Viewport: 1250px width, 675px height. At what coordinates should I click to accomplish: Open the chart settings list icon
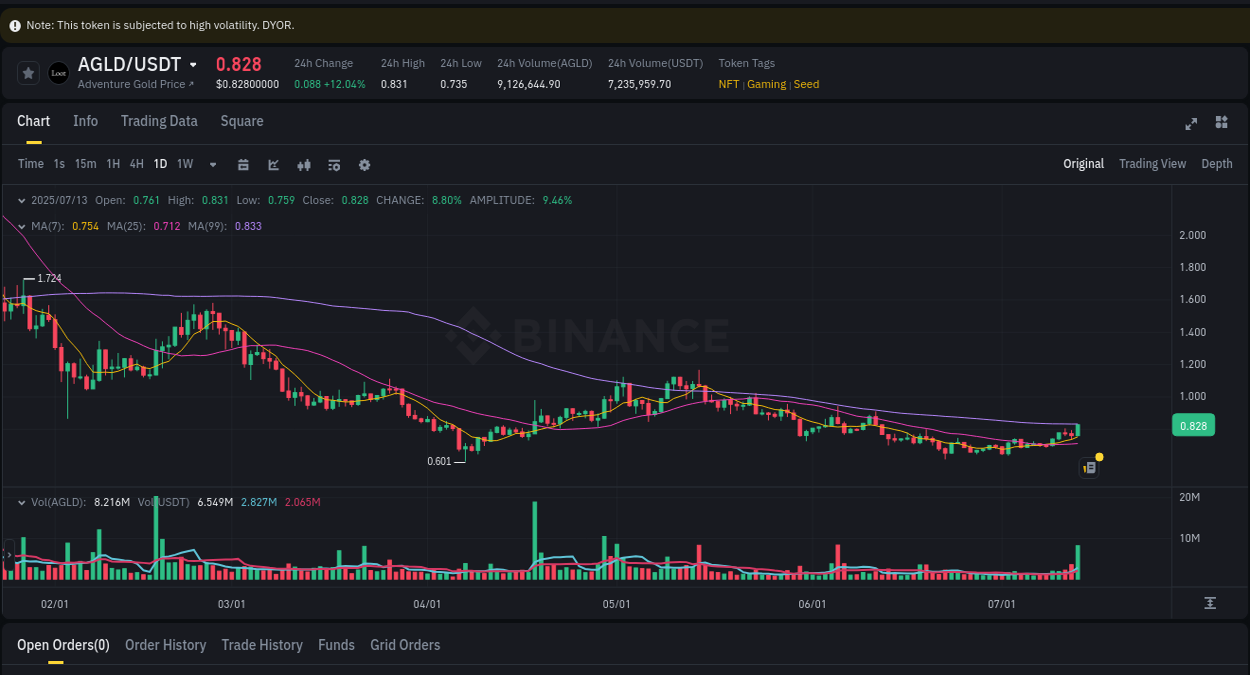334,164
